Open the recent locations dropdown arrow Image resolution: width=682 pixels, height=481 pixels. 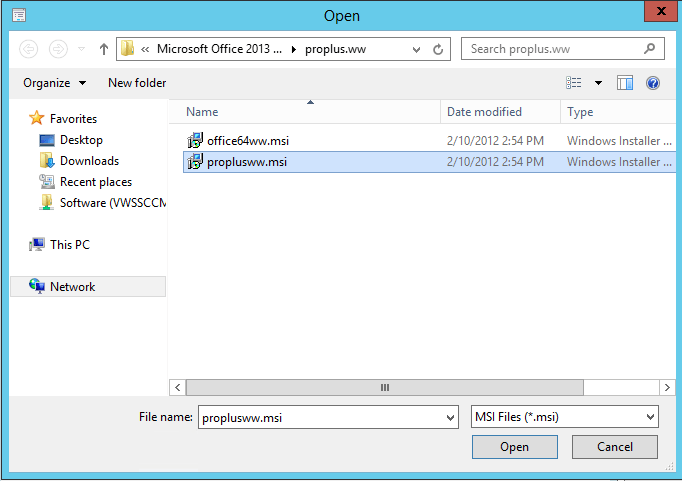coord(81,49)
